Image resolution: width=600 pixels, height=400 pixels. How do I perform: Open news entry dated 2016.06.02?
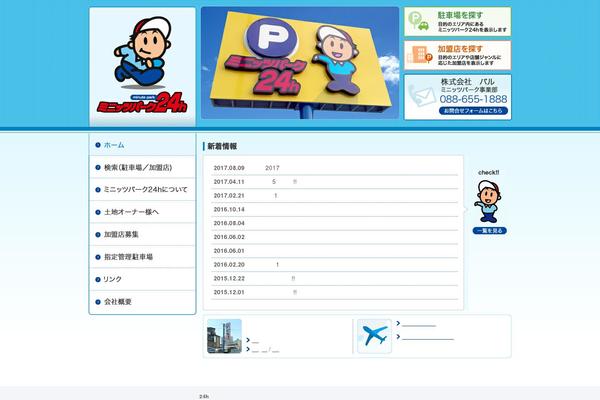coord(334,237)
